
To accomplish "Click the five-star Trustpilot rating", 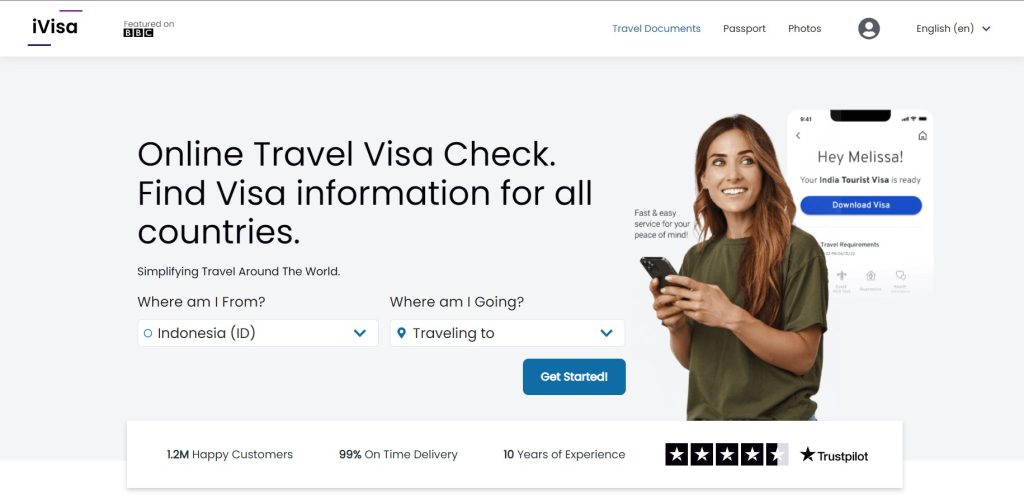I will click(726, 454).
